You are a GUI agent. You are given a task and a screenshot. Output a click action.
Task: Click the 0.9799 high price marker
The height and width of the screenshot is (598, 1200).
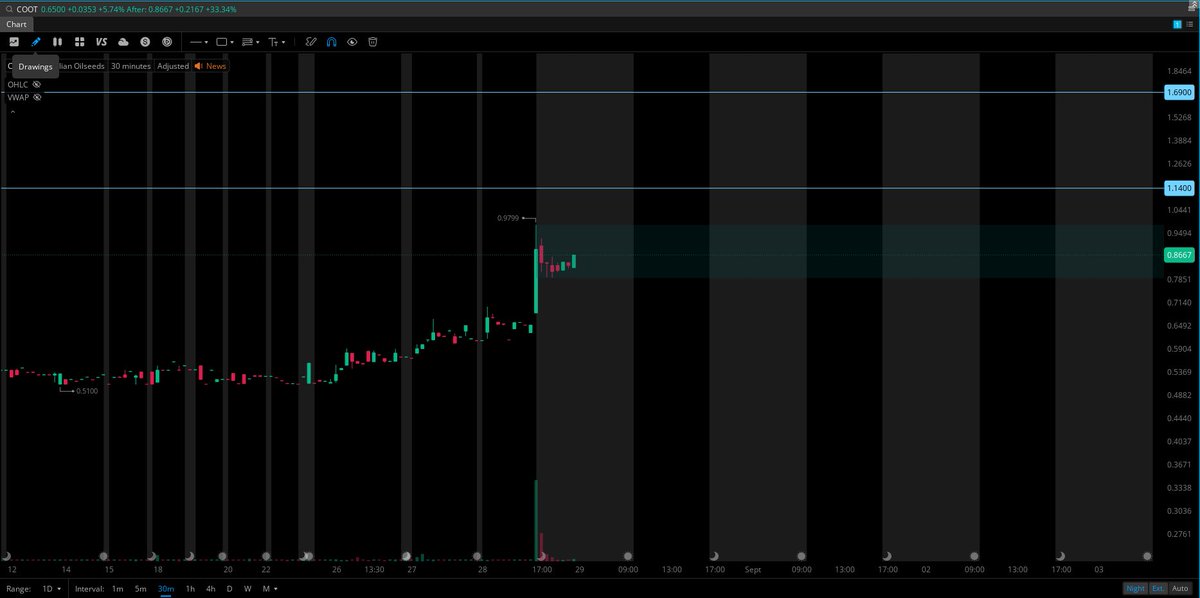[x=507, y=217]
